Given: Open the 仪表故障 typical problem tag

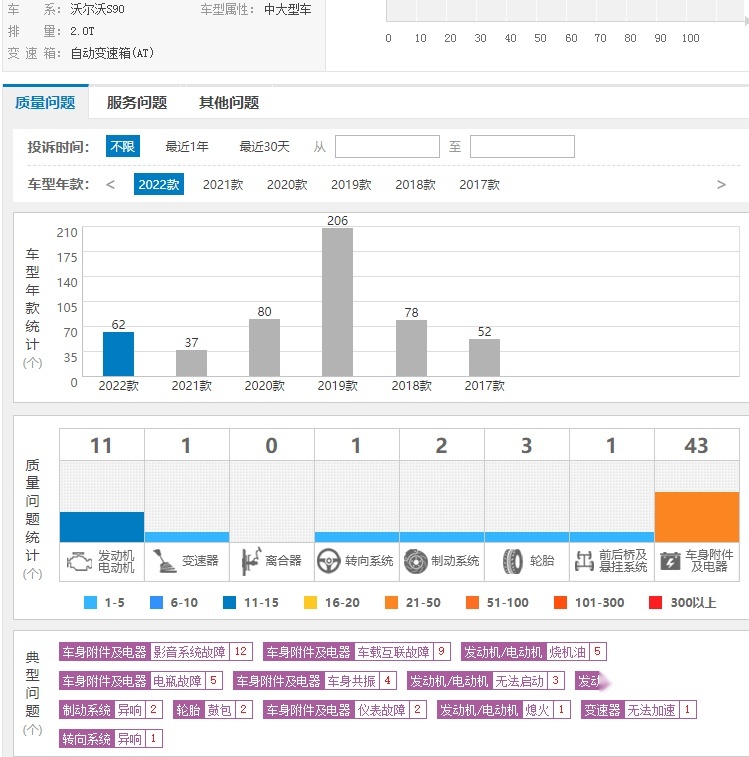Looking at the screenshot, I should (x=345, y=710).
